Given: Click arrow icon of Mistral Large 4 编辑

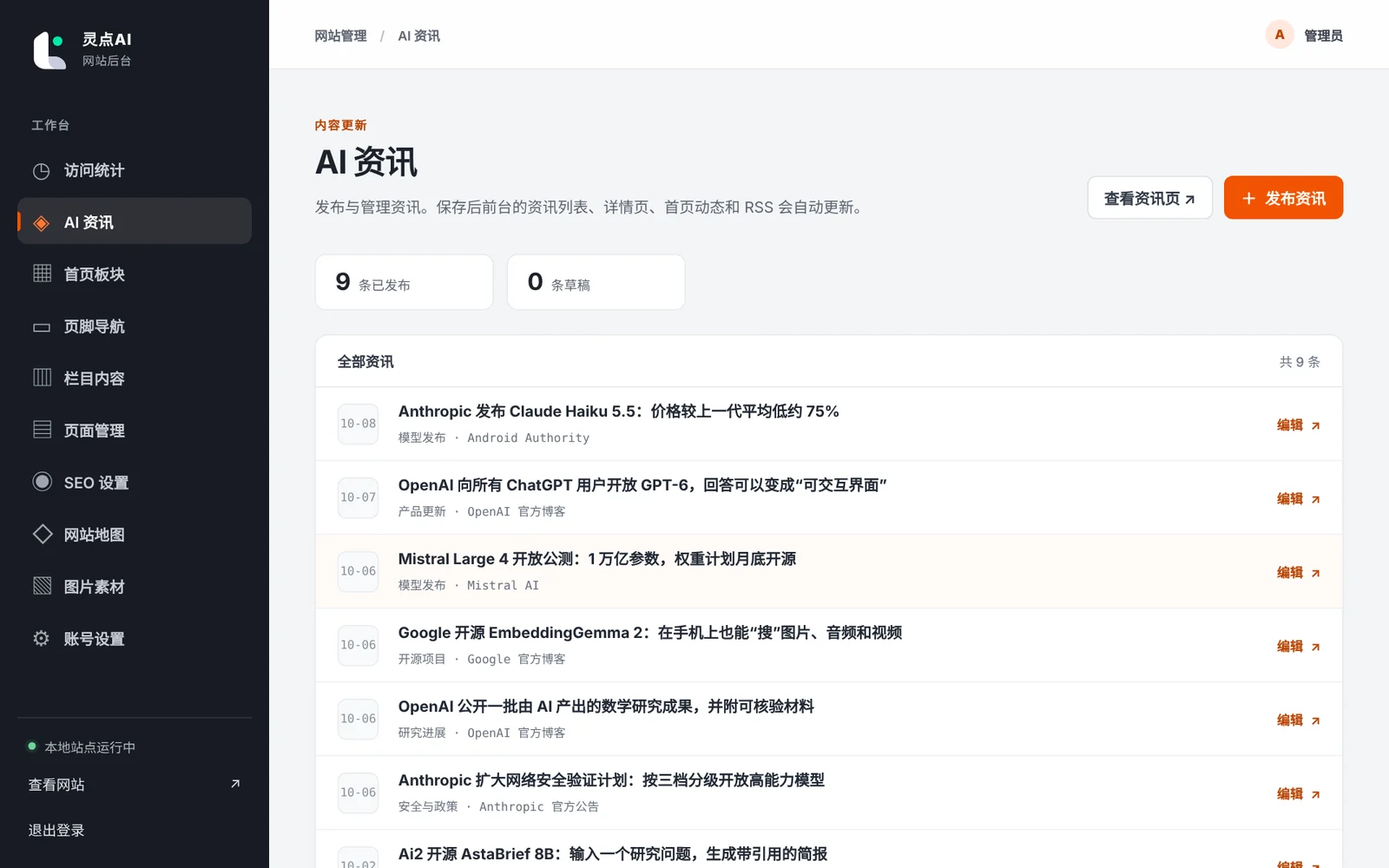Looking at the screenshot, I should point(1316,573).
